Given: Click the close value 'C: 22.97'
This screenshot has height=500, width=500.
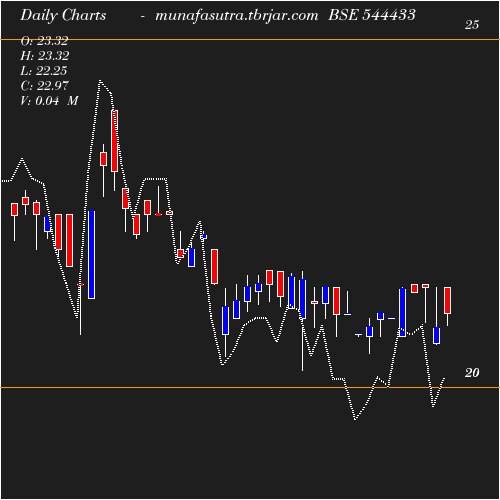Looking at the screenshot, I should (44, 86).
